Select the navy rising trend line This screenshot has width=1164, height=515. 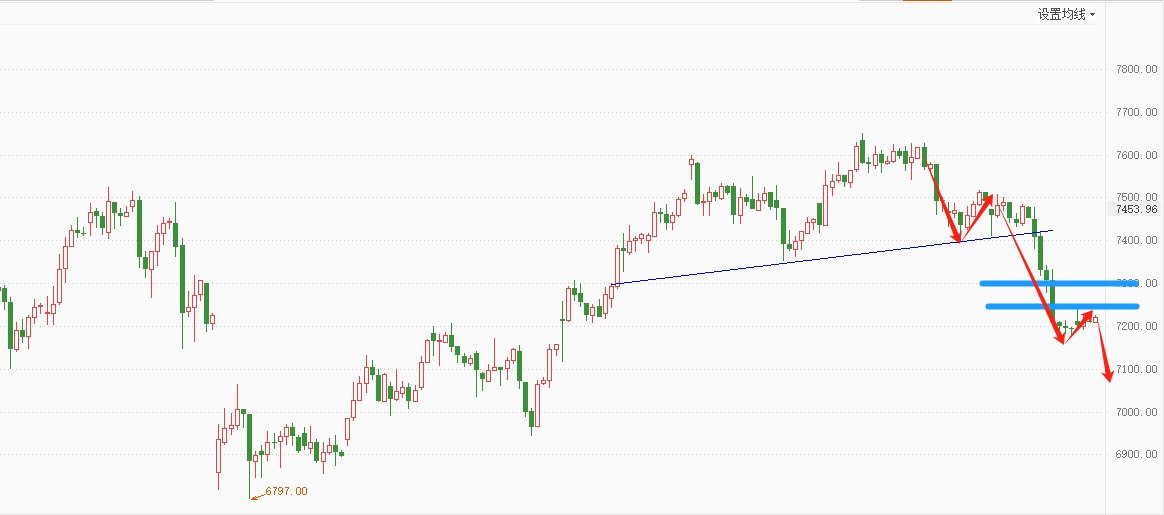point(831,258)
